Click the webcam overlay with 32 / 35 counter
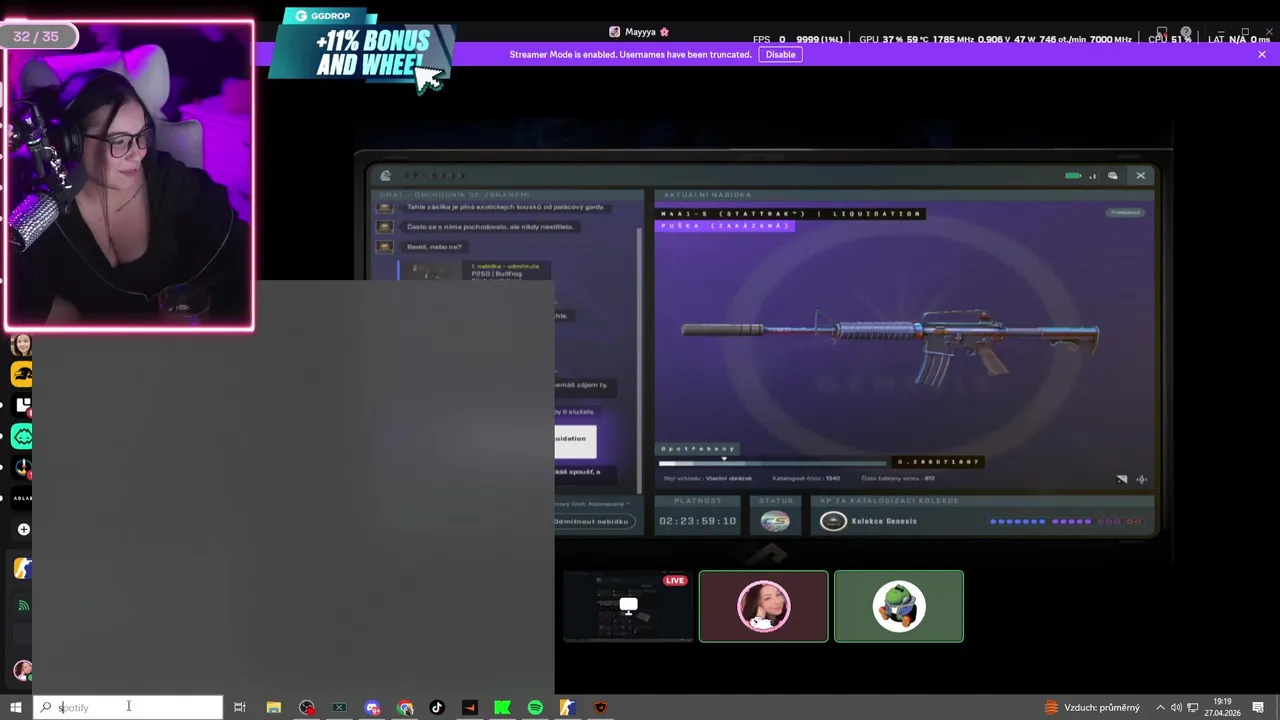The height and width of the screenshot is (720, 1280). point(129,176)
